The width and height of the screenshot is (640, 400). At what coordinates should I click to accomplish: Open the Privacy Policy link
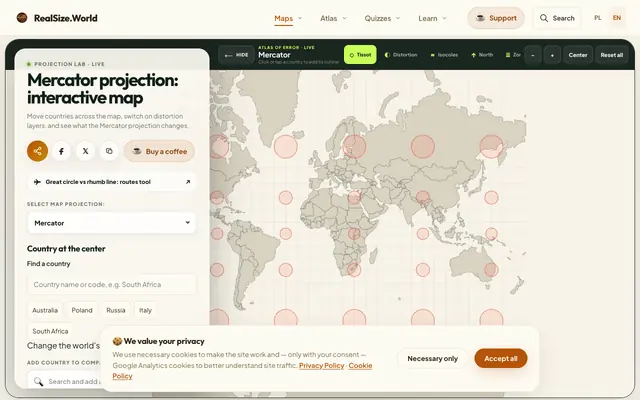(322, 365)
